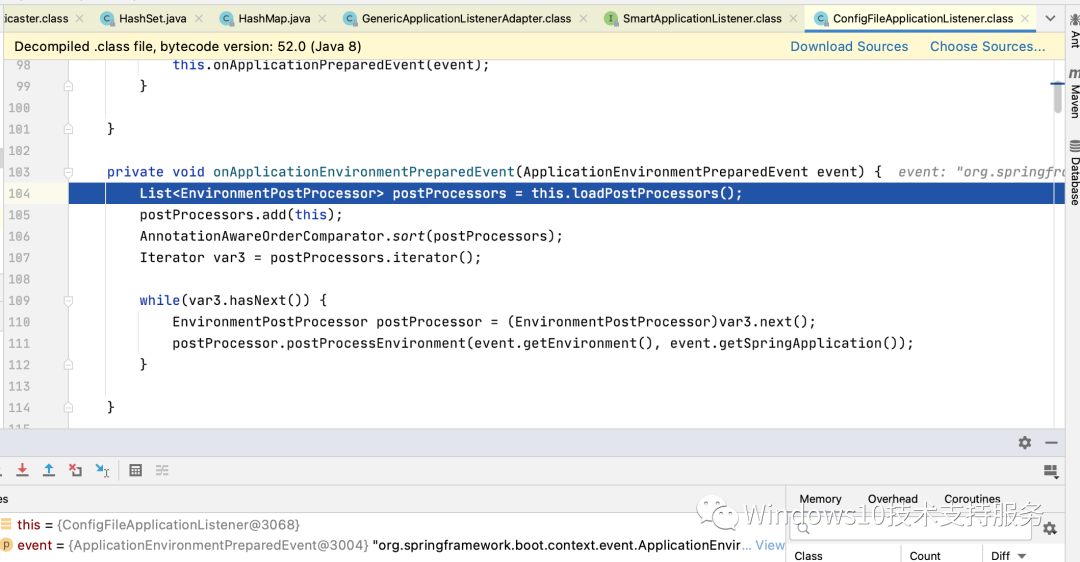The height and width of the screenshot is (562, 1080).
Task: Open the Memory view settings gear
Action: point(1050,528)
